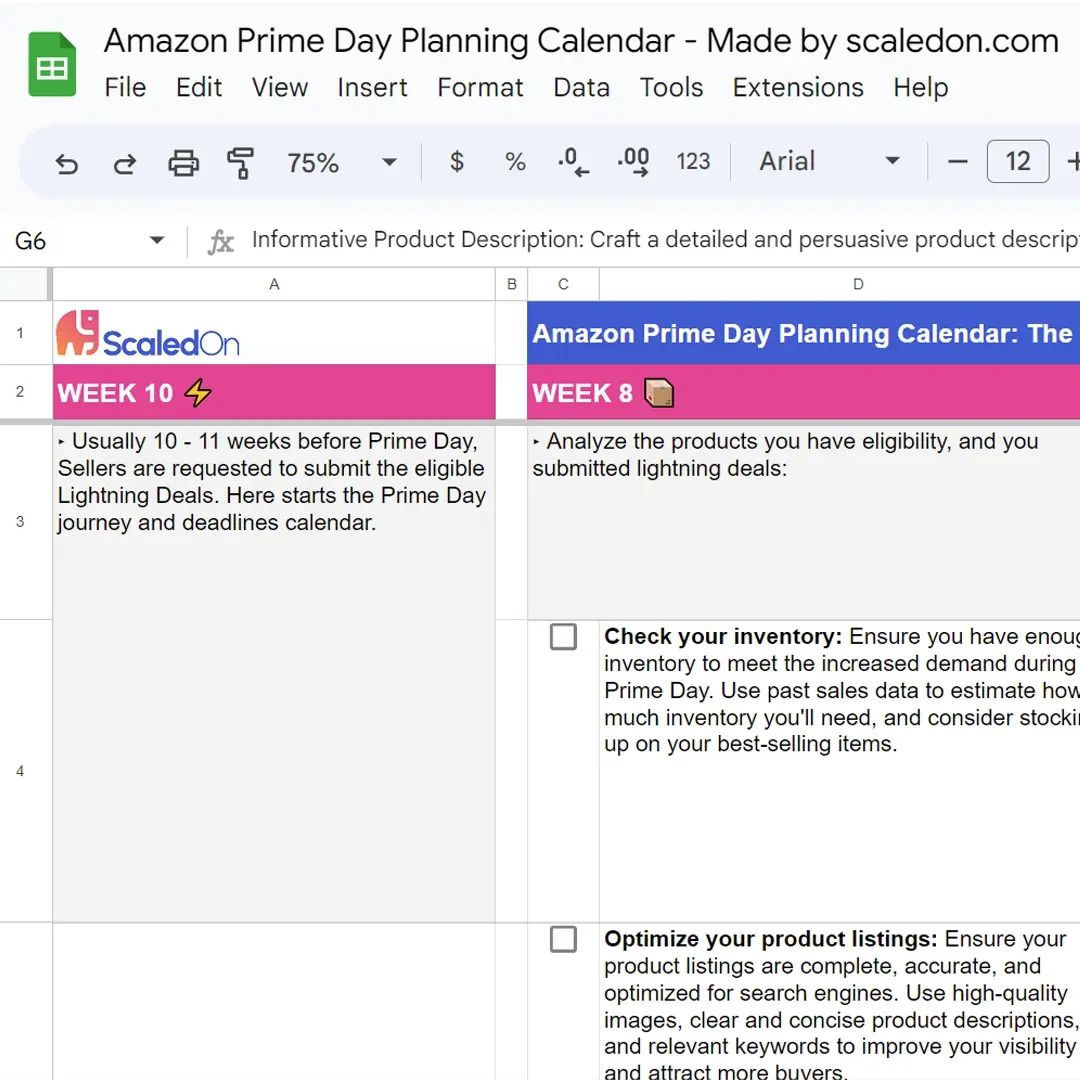Open the Arial font dropdown
This screenshot has width=1080, height=1080.
tap(829, 162)
